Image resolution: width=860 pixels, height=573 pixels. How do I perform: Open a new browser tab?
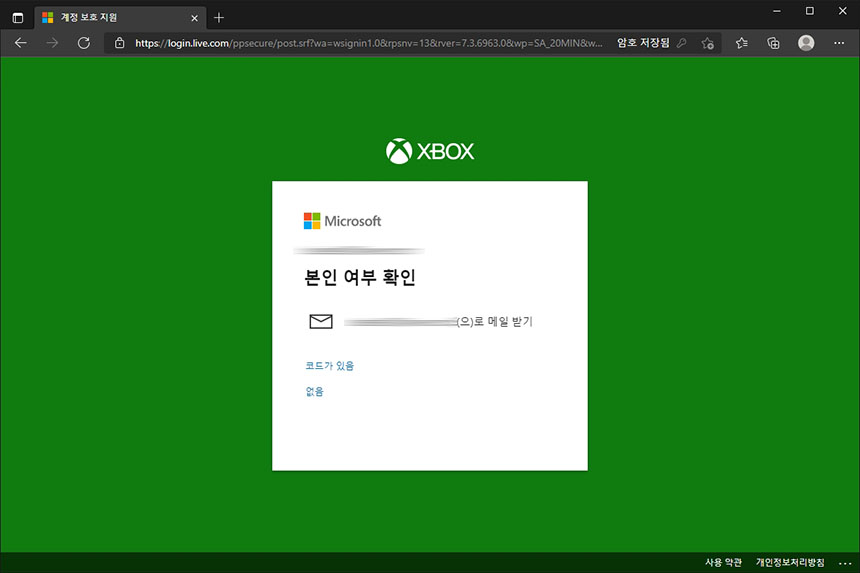coord(219,18)
